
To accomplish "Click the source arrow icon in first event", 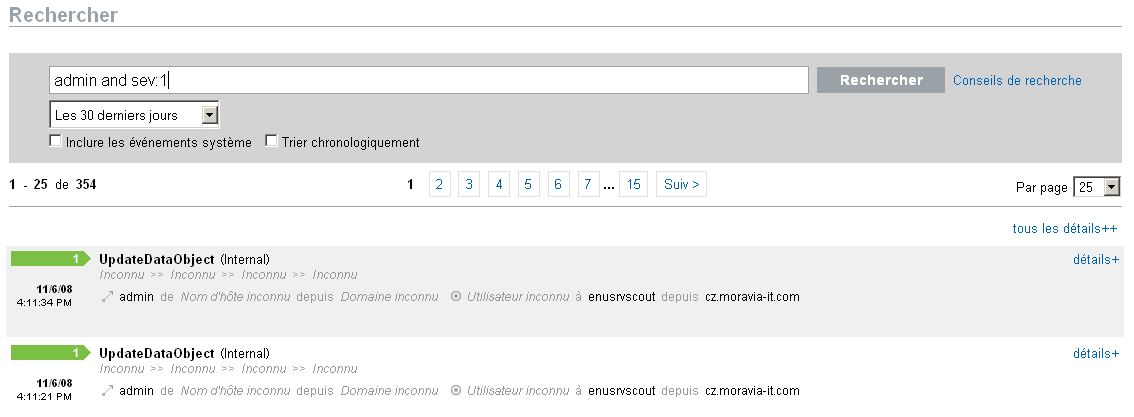I will pos(107,297).
